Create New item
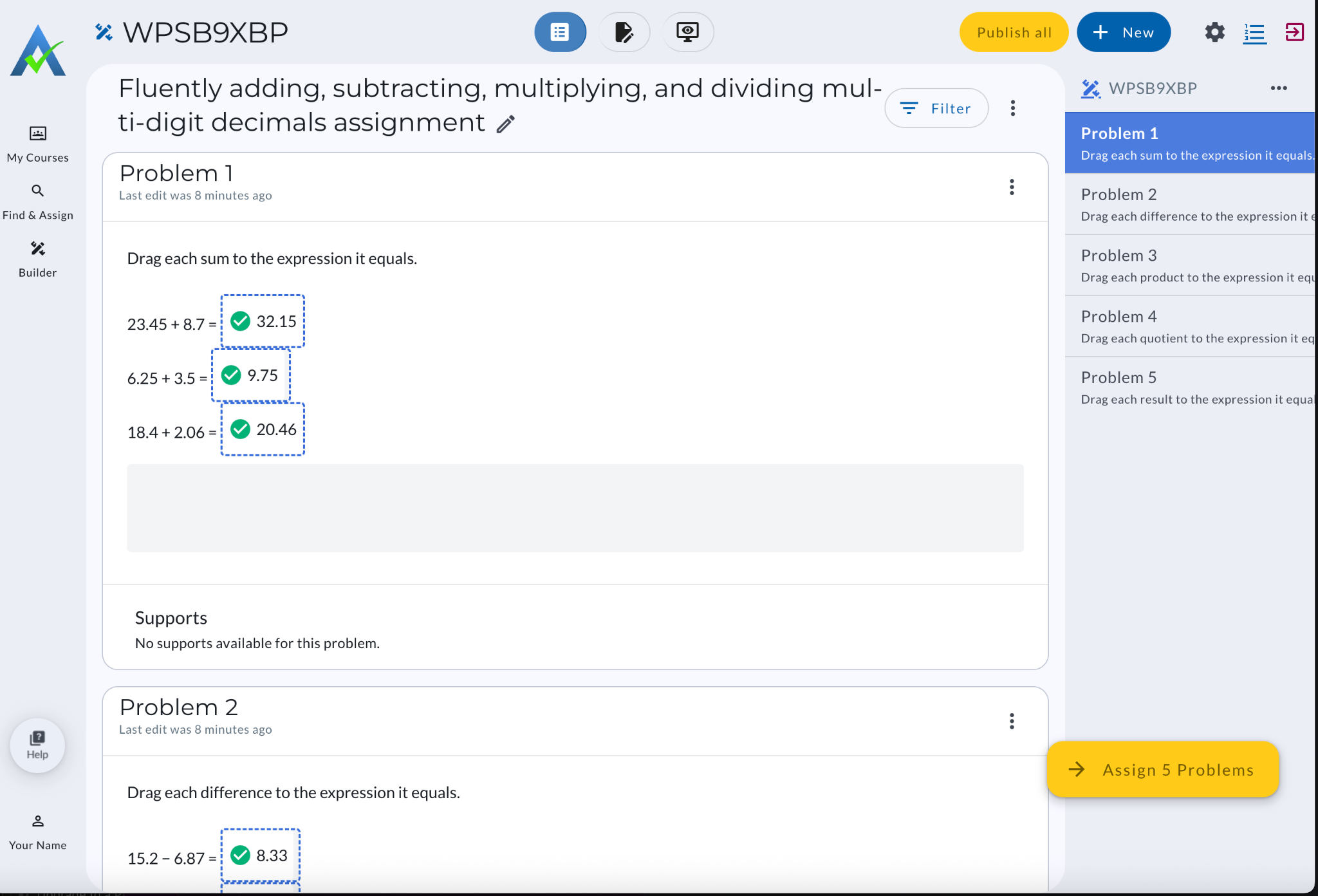This screenshot has width=1318, height=896. tap(1124, 32)
